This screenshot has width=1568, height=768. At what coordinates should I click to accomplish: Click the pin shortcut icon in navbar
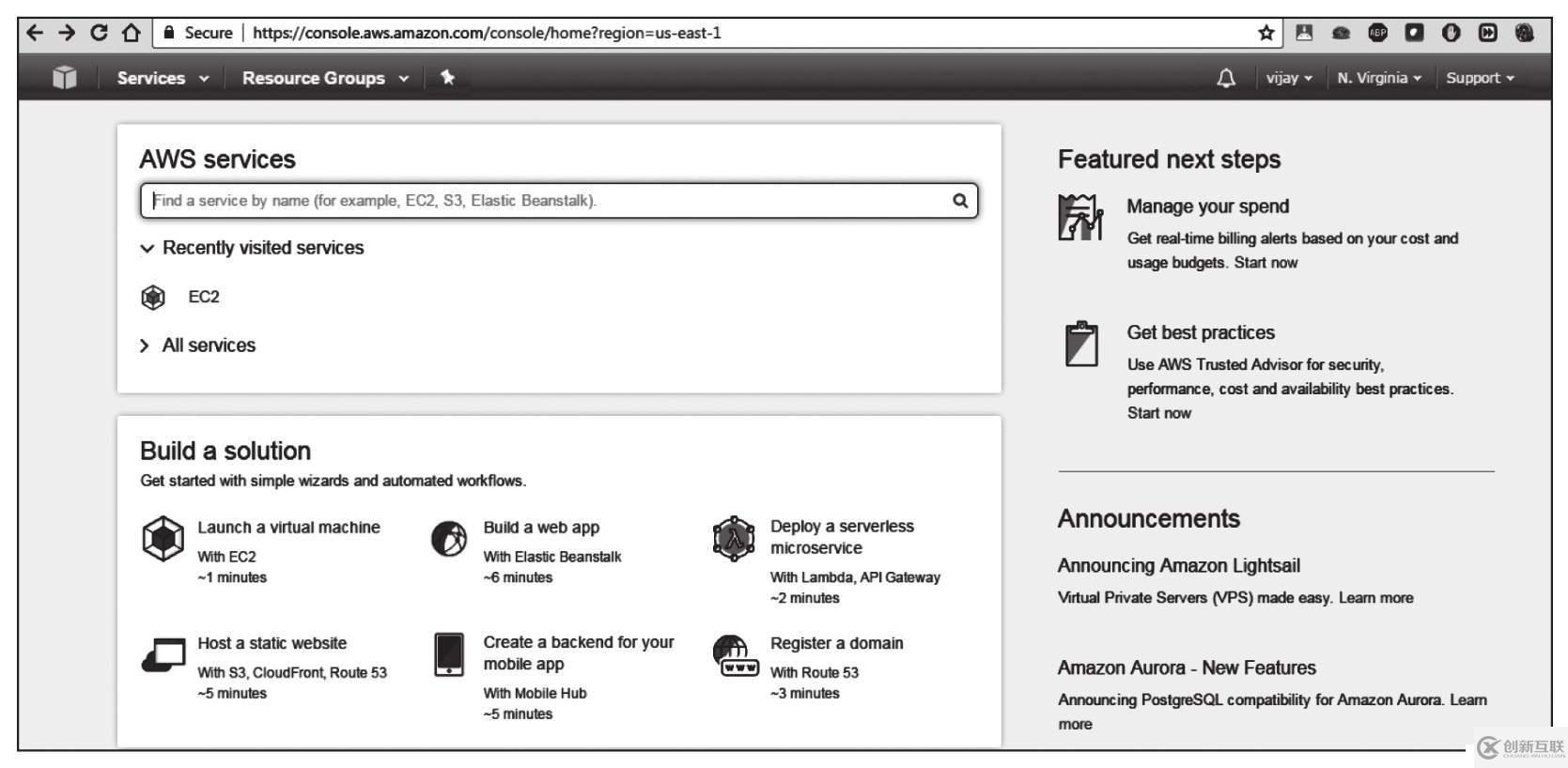[448, 78]
